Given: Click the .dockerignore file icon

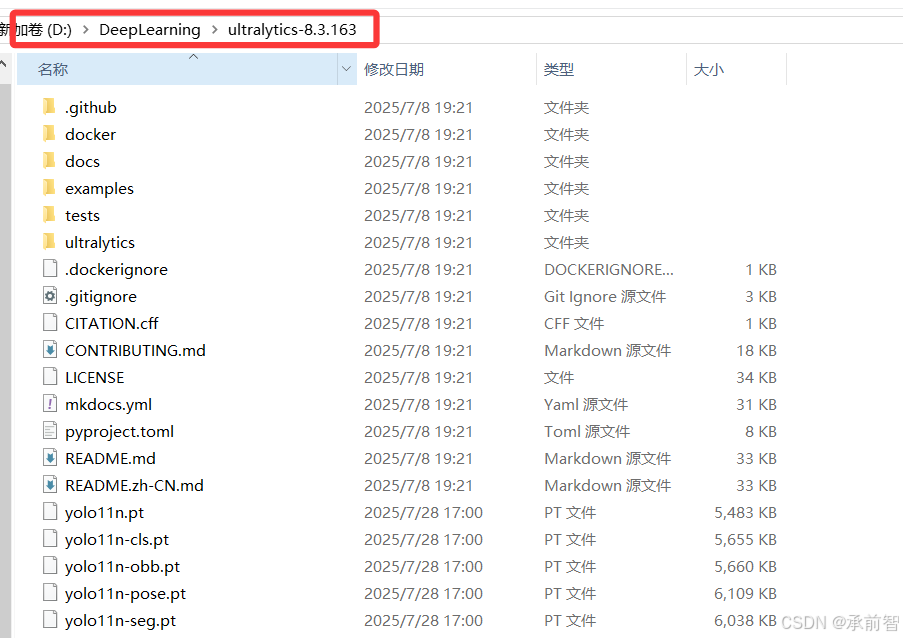Looking at the screenshot, I should point(50,269).
